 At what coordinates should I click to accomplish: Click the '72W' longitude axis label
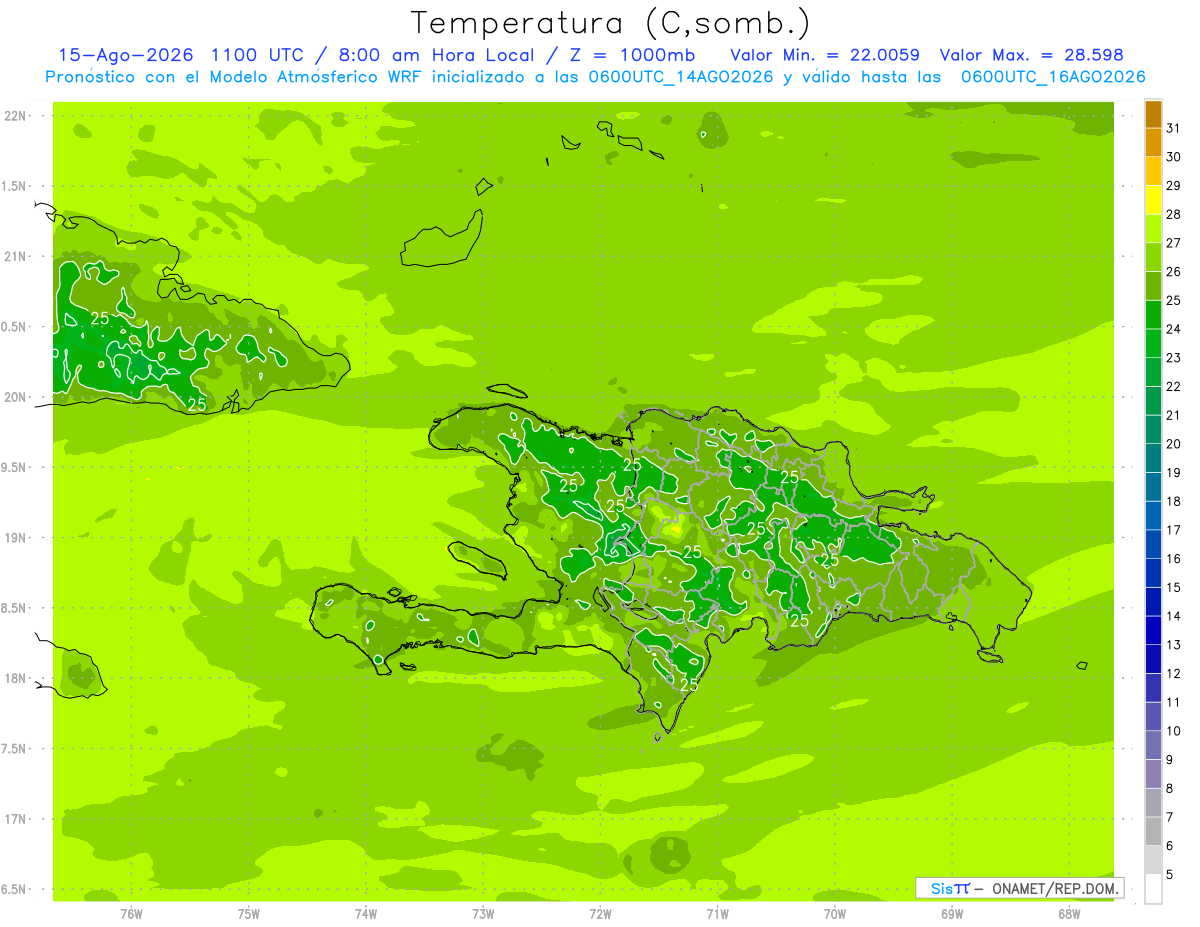[600, 913]
